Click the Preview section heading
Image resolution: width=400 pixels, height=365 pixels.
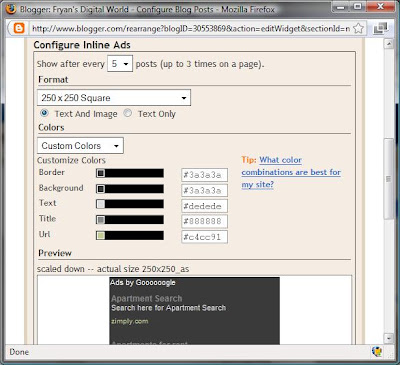pos(55,253)
